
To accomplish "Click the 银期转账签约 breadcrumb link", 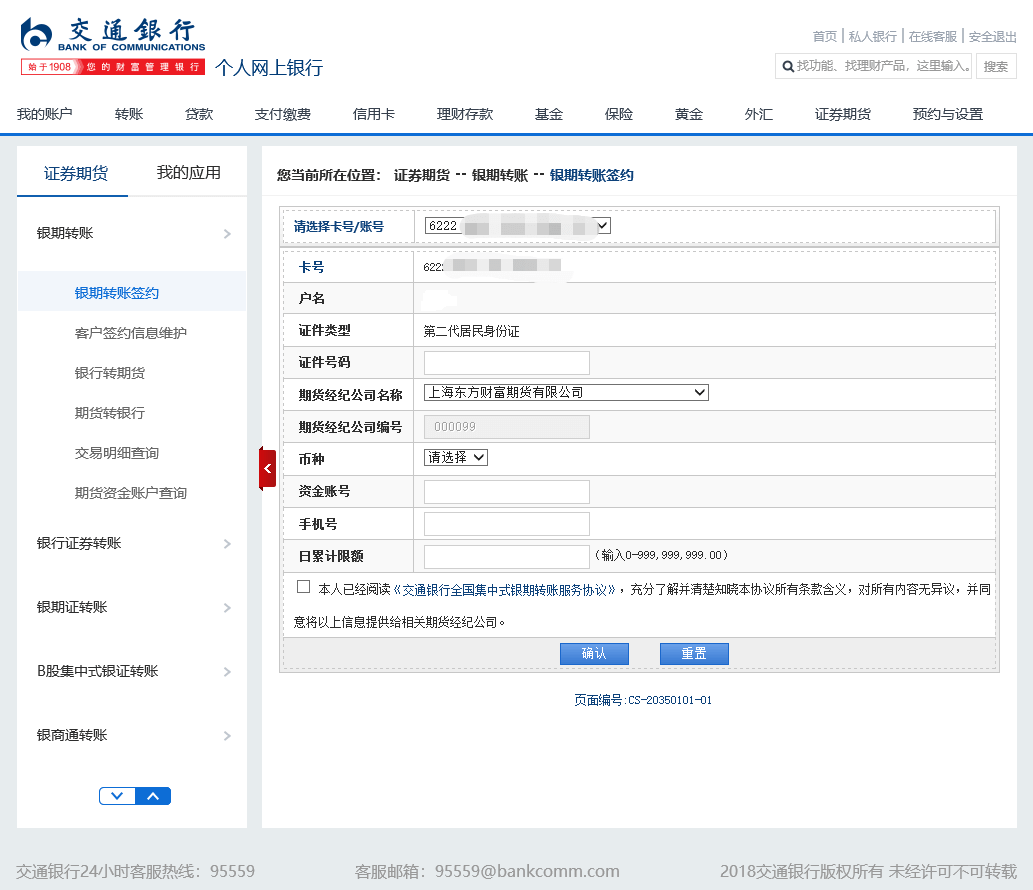I will [592, 175].
